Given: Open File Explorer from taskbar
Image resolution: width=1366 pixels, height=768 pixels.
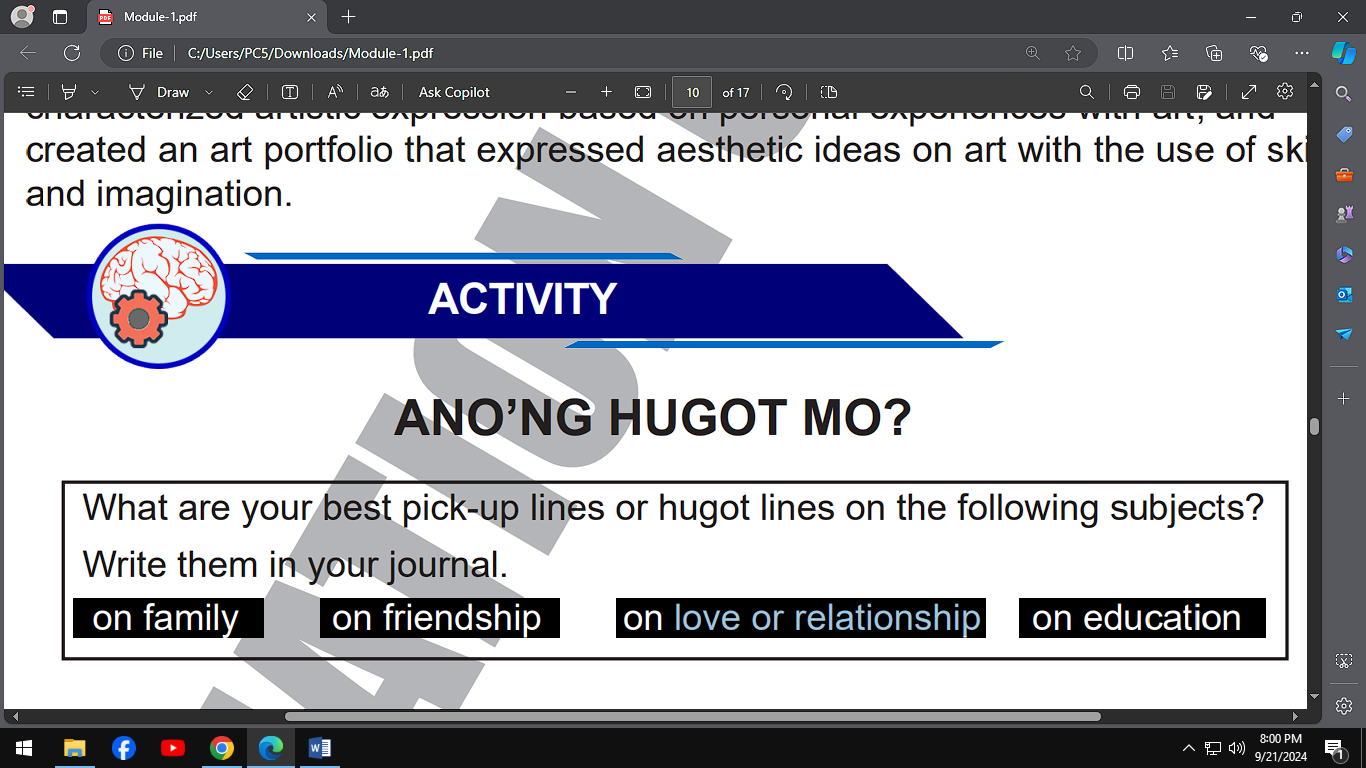Looking at the screenshot, I should point(74,748).
